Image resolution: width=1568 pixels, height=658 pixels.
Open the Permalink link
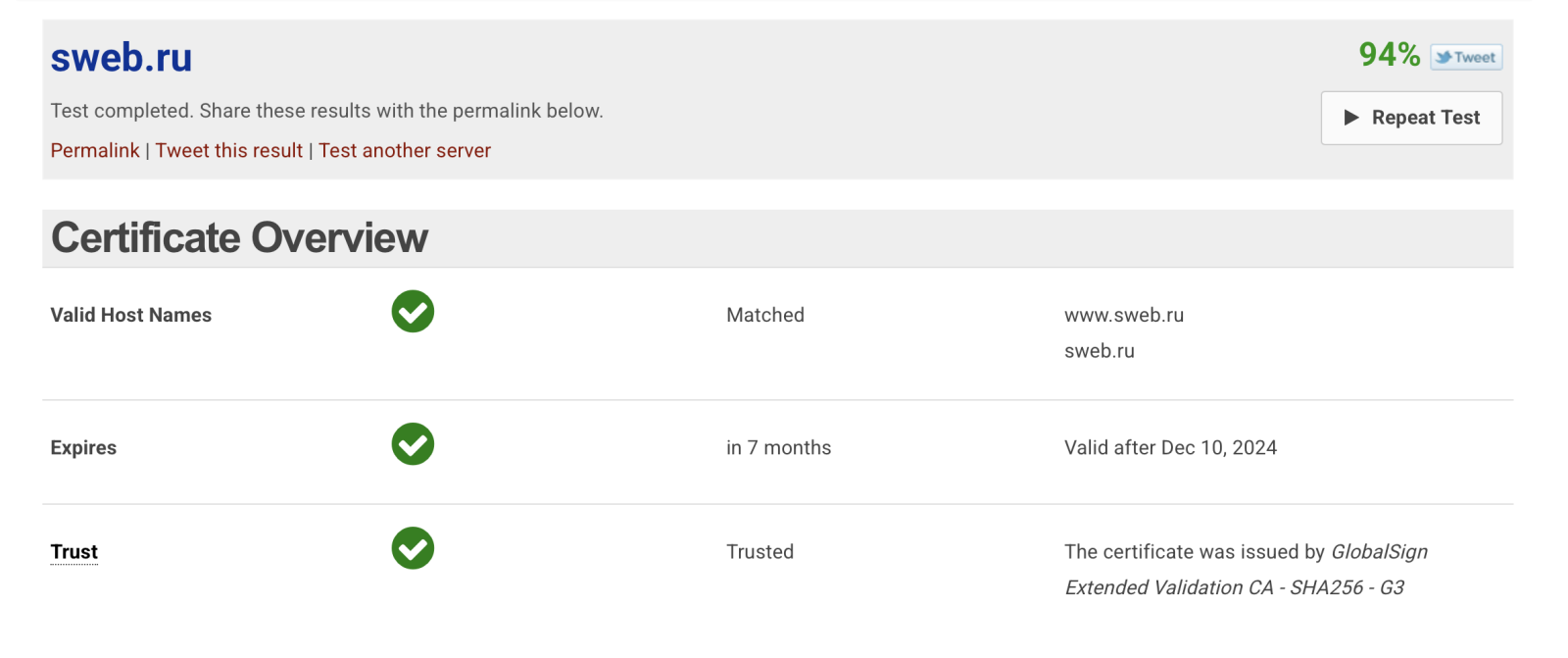click(x=95, y=150)
